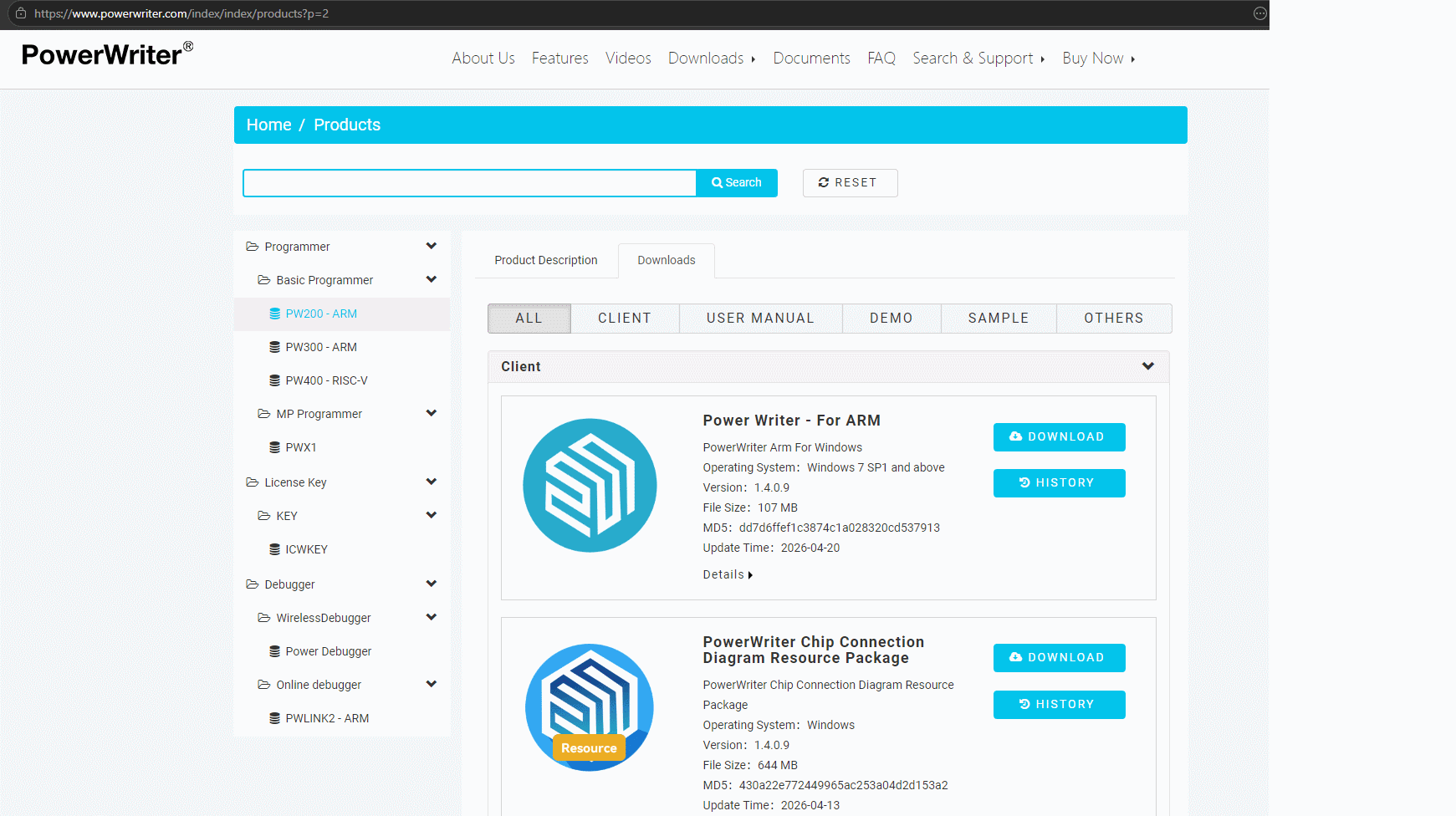Click the Power Writer For ARM product logo
The width and height of the screenshot is (1456, 816).
[x=590, y=485]
